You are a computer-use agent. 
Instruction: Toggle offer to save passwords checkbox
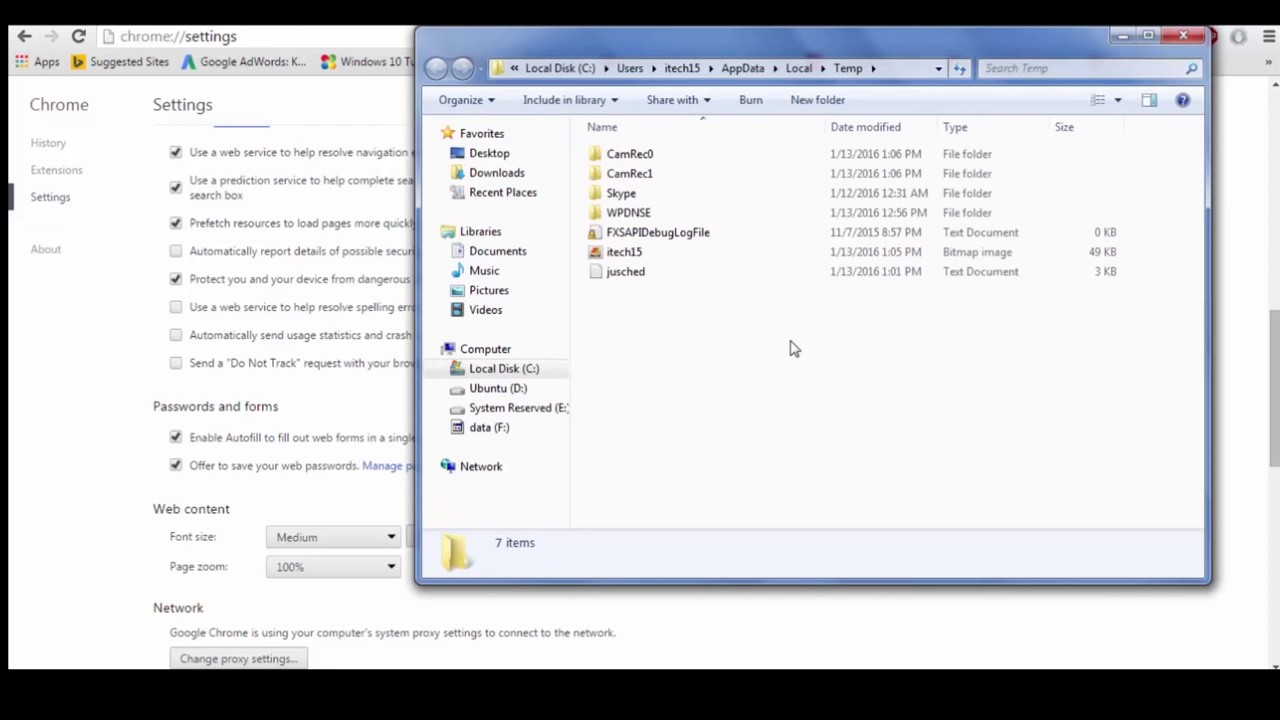click(176, 465)
